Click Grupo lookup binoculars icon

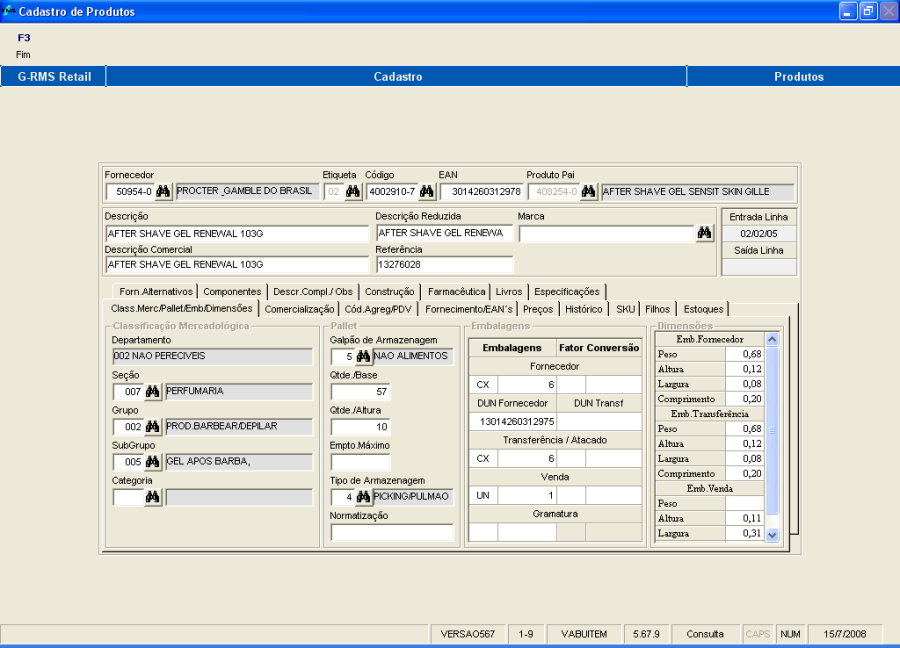click(153, 426)
